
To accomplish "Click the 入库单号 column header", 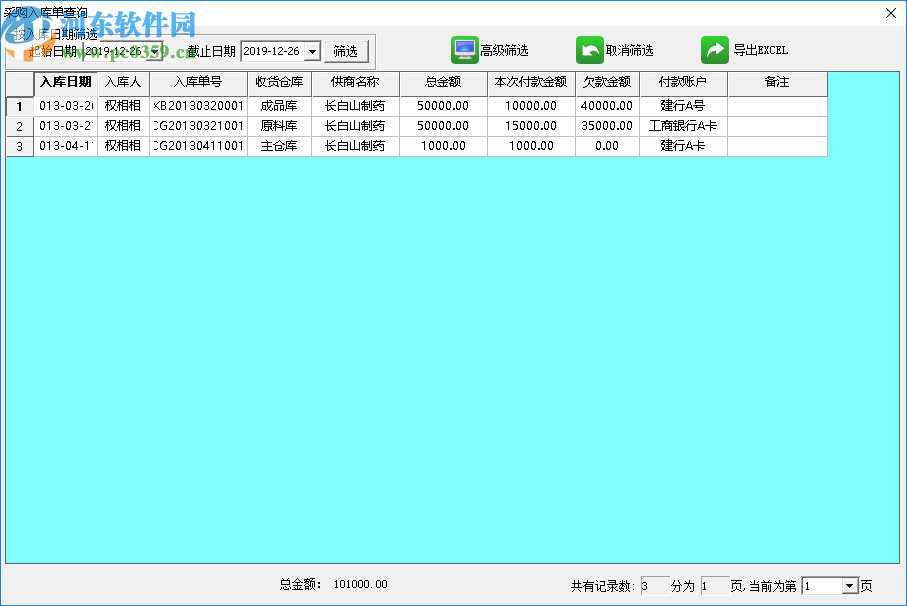I will [x=198, y=83].
